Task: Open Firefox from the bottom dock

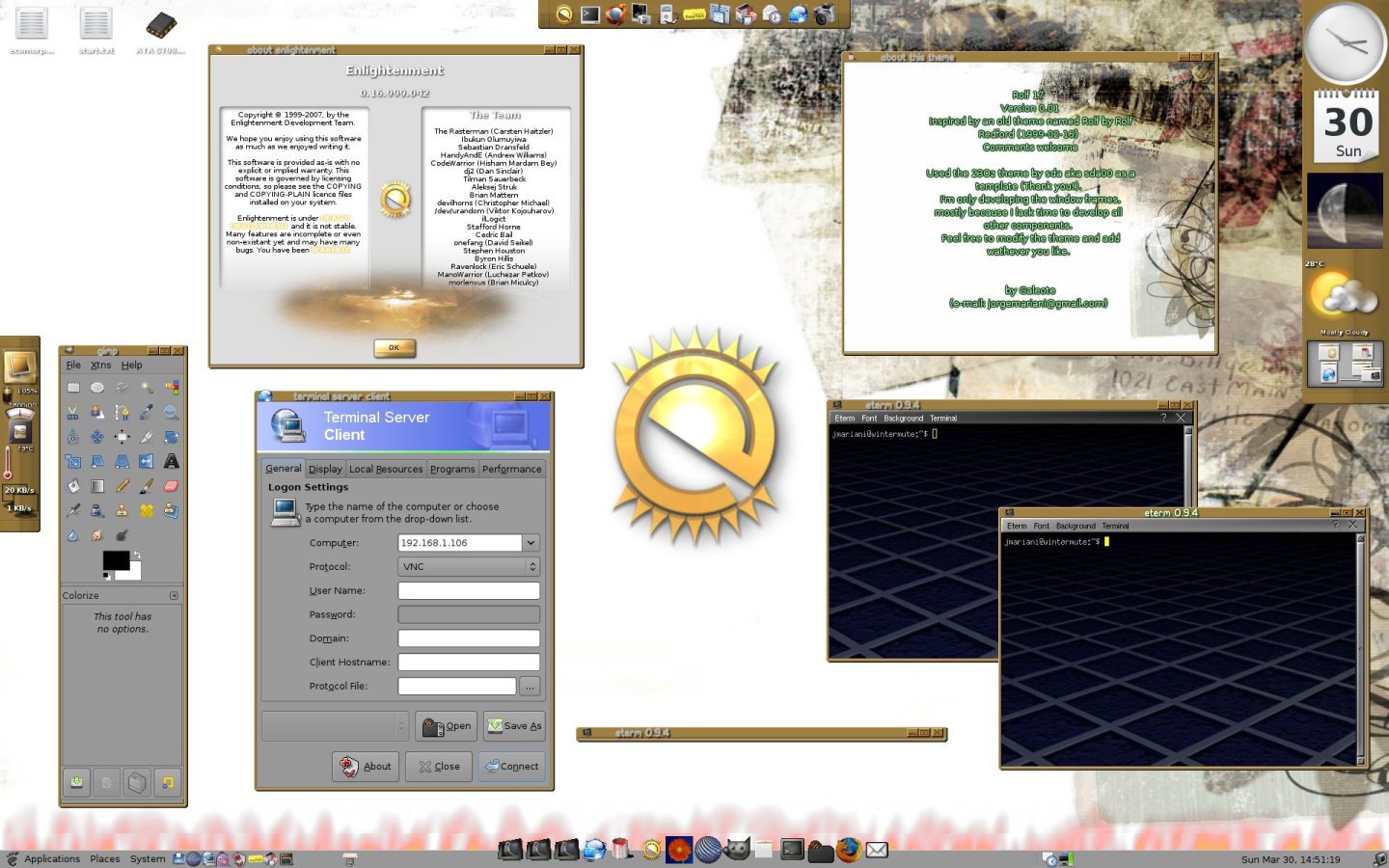Action: [849, 850]
